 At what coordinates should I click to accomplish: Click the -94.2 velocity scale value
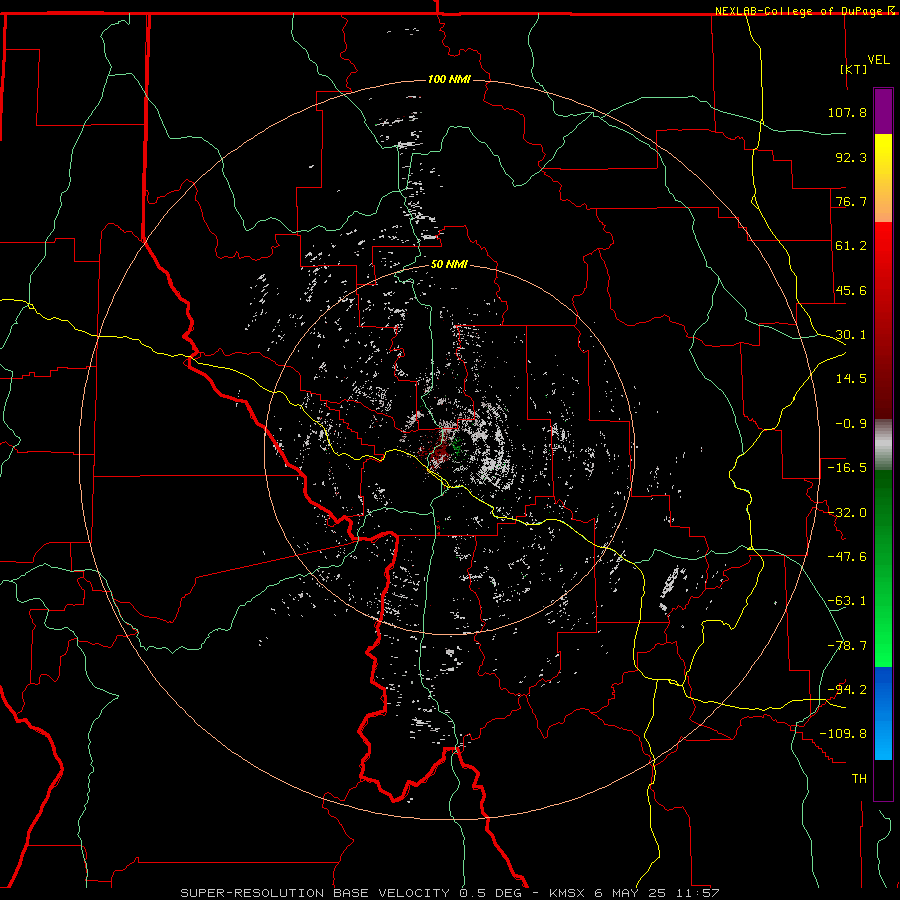pyautogui.click(x=847, y=690)
